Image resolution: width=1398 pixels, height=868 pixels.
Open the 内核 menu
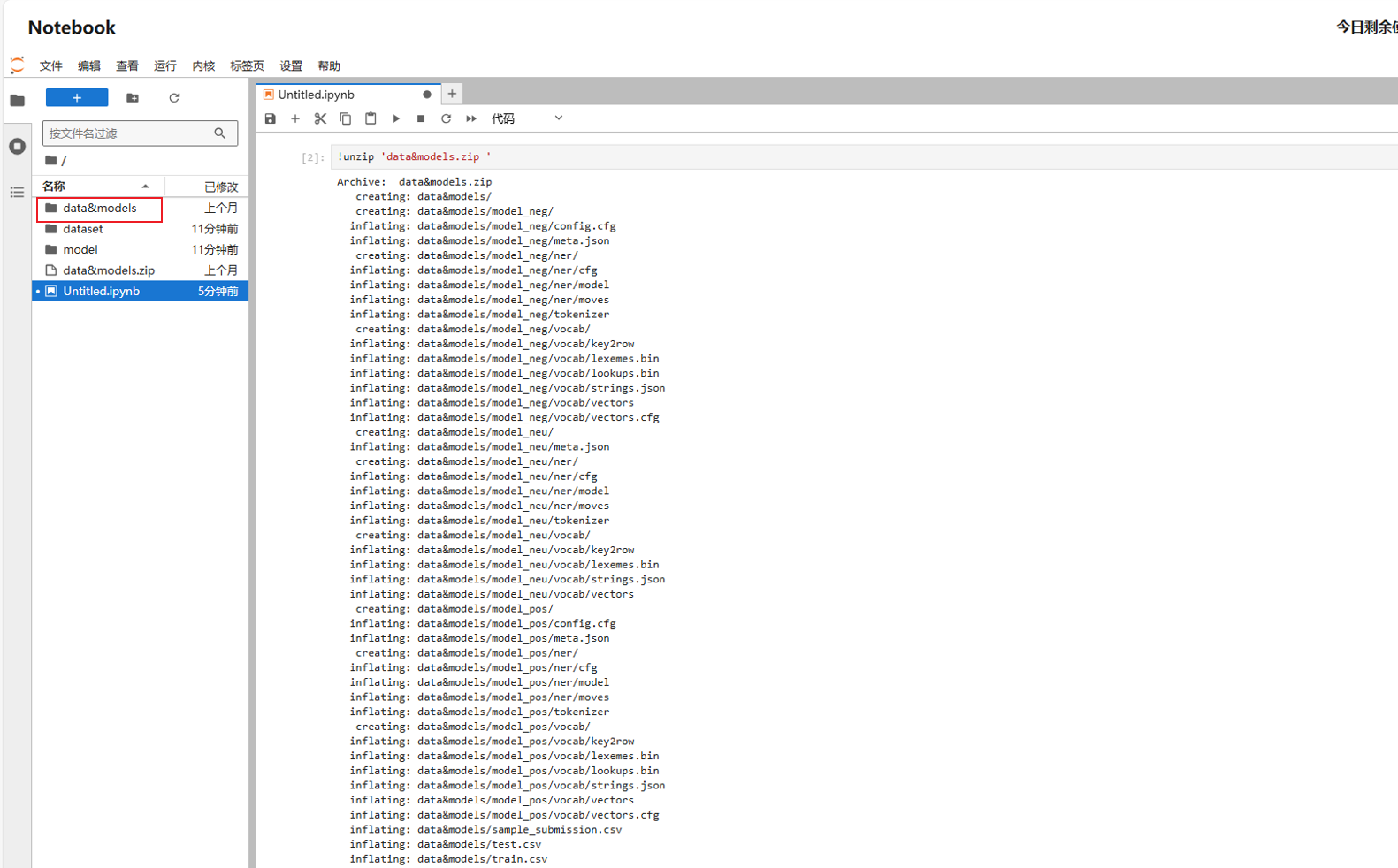pyautogui.click(x=203, y=66)
